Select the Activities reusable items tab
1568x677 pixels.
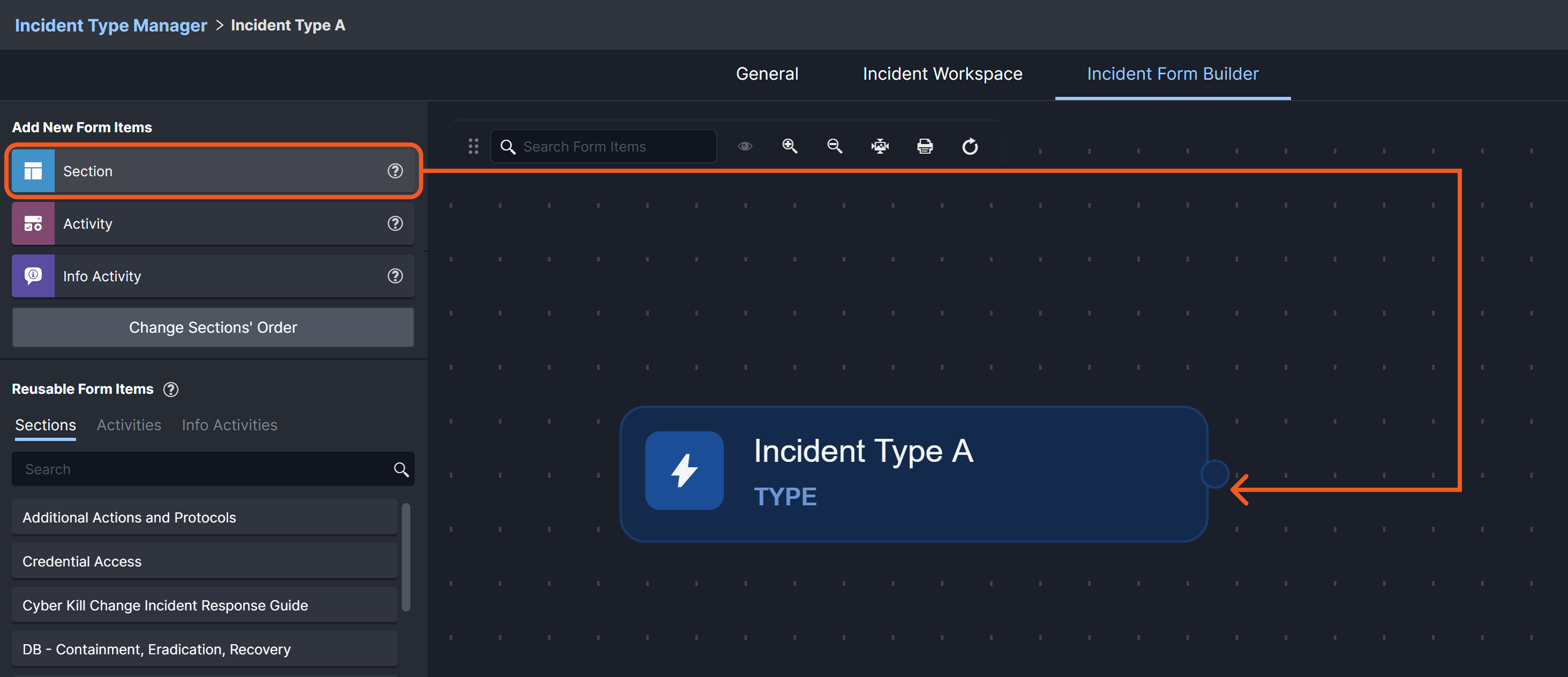129,425
